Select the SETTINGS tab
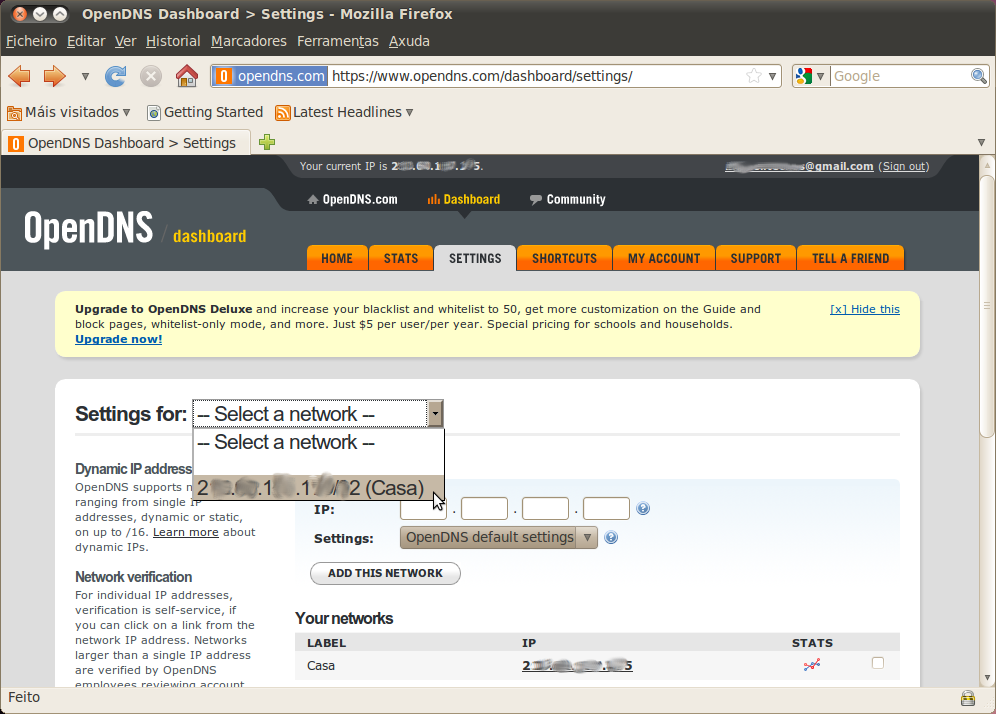 point(475,259)
